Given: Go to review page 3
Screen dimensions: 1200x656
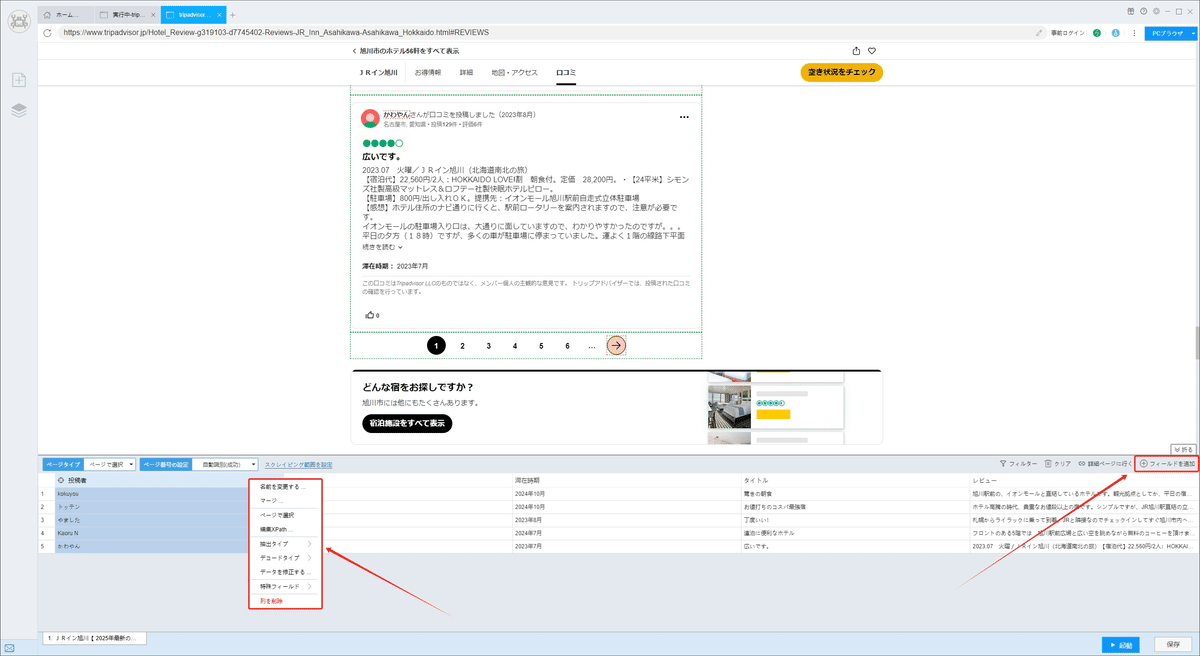Looking at the screenshot, I should tap(489, 345).
